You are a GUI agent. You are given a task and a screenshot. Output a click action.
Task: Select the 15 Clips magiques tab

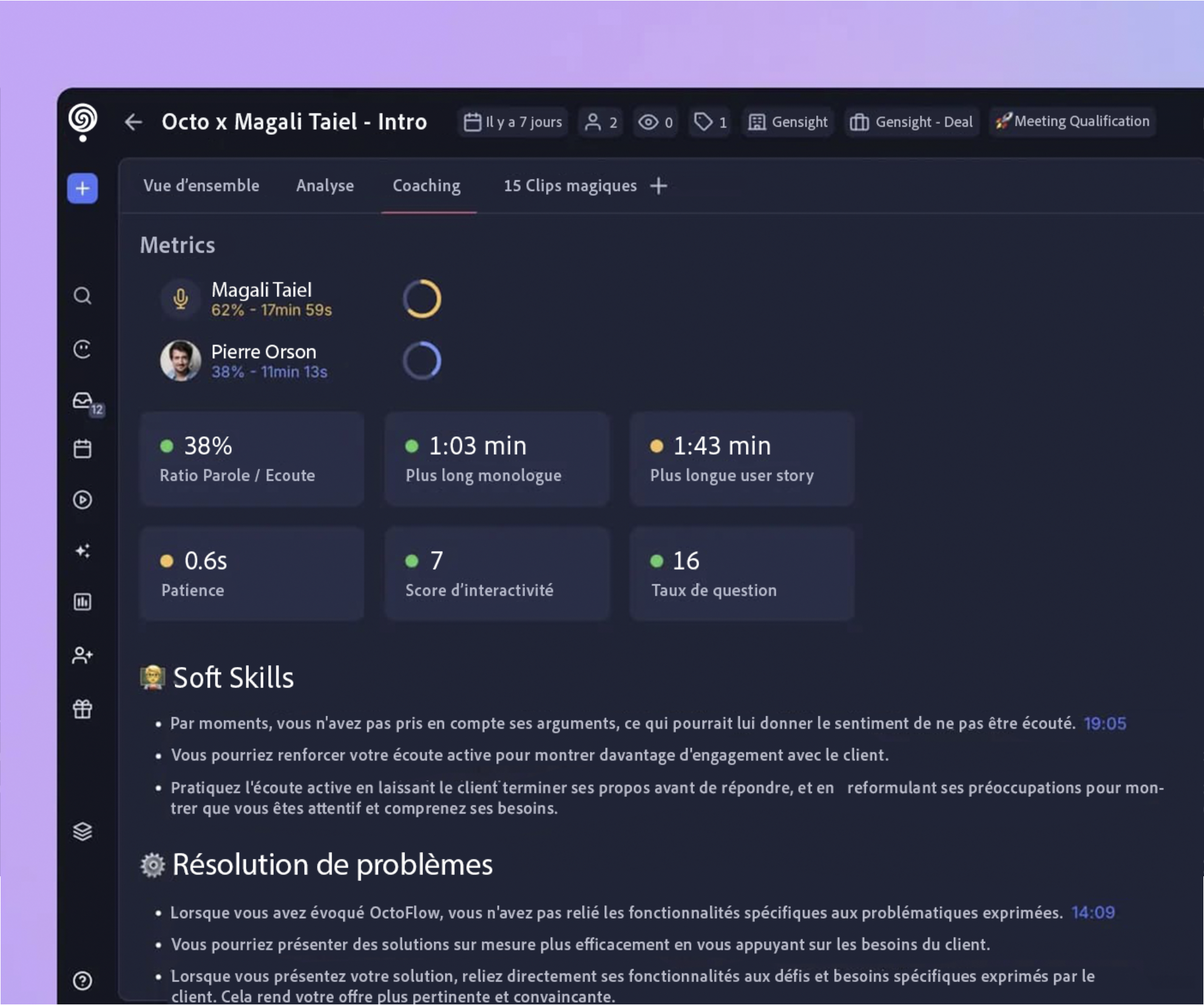pos(570,186)
